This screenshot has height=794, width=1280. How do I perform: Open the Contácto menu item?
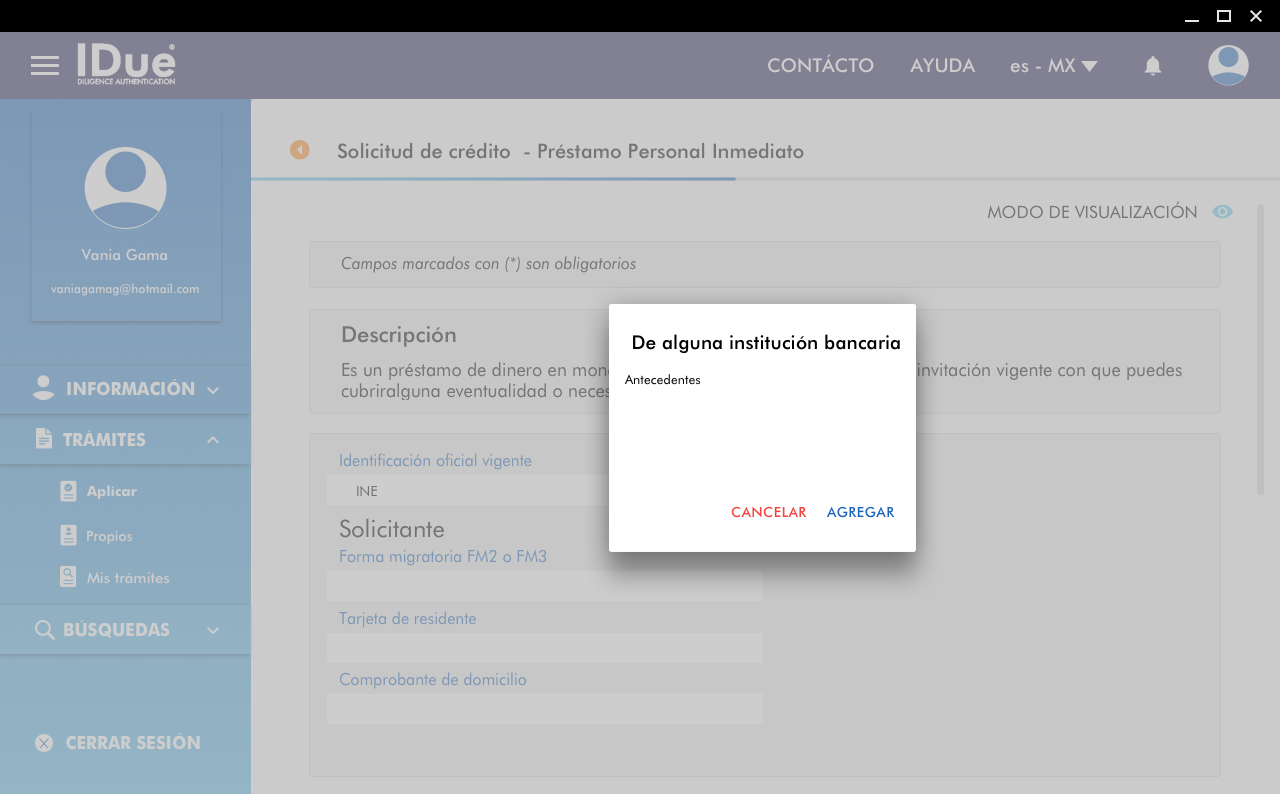pyautogui.click(x=820, y=66)
